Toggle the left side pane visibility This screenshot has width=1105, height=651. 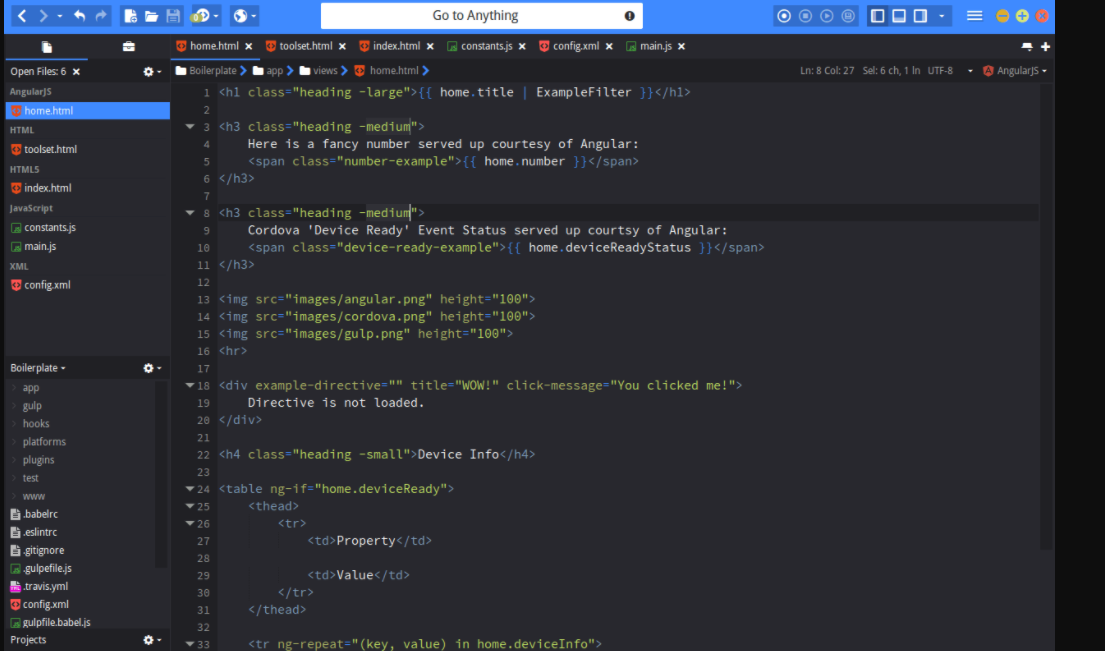877,16
